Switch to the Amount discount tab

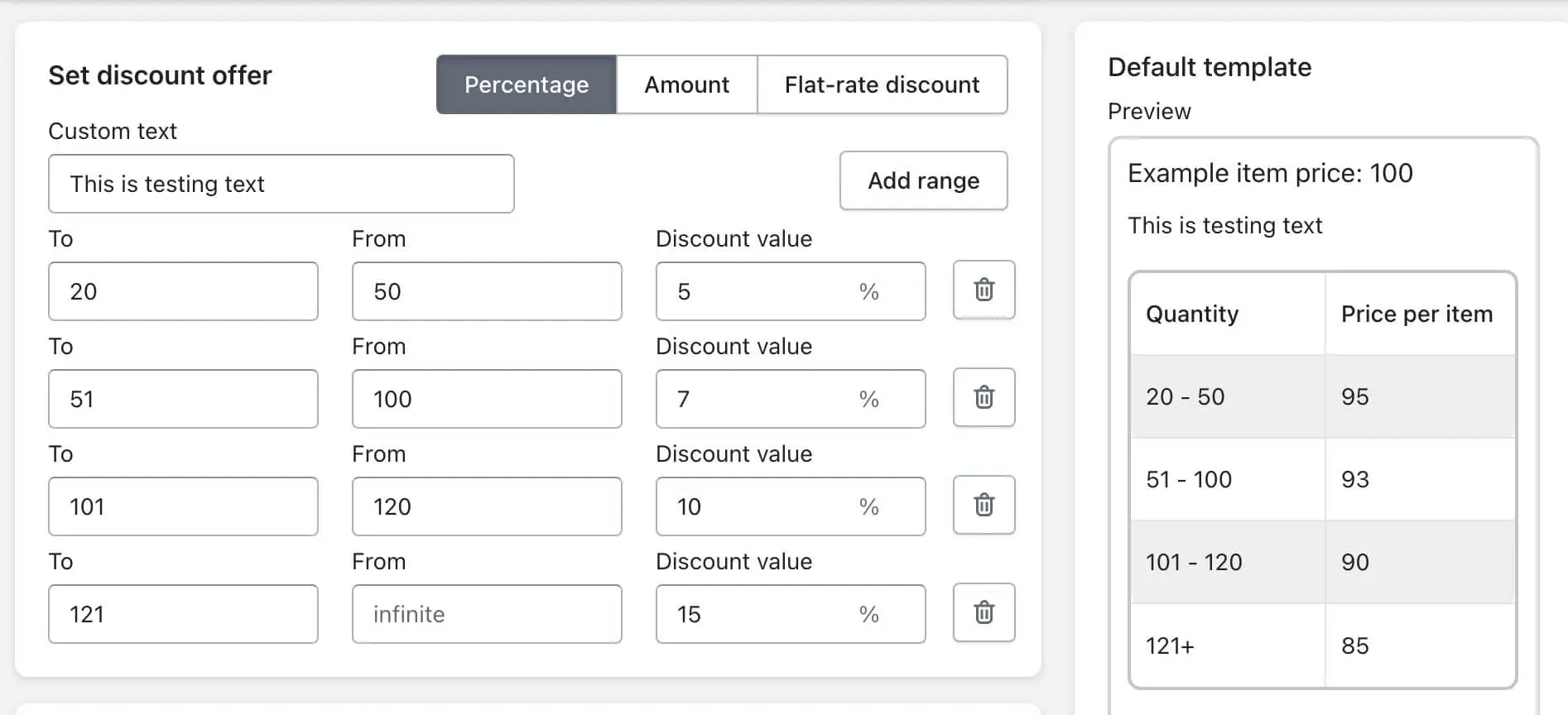point(686,84)
